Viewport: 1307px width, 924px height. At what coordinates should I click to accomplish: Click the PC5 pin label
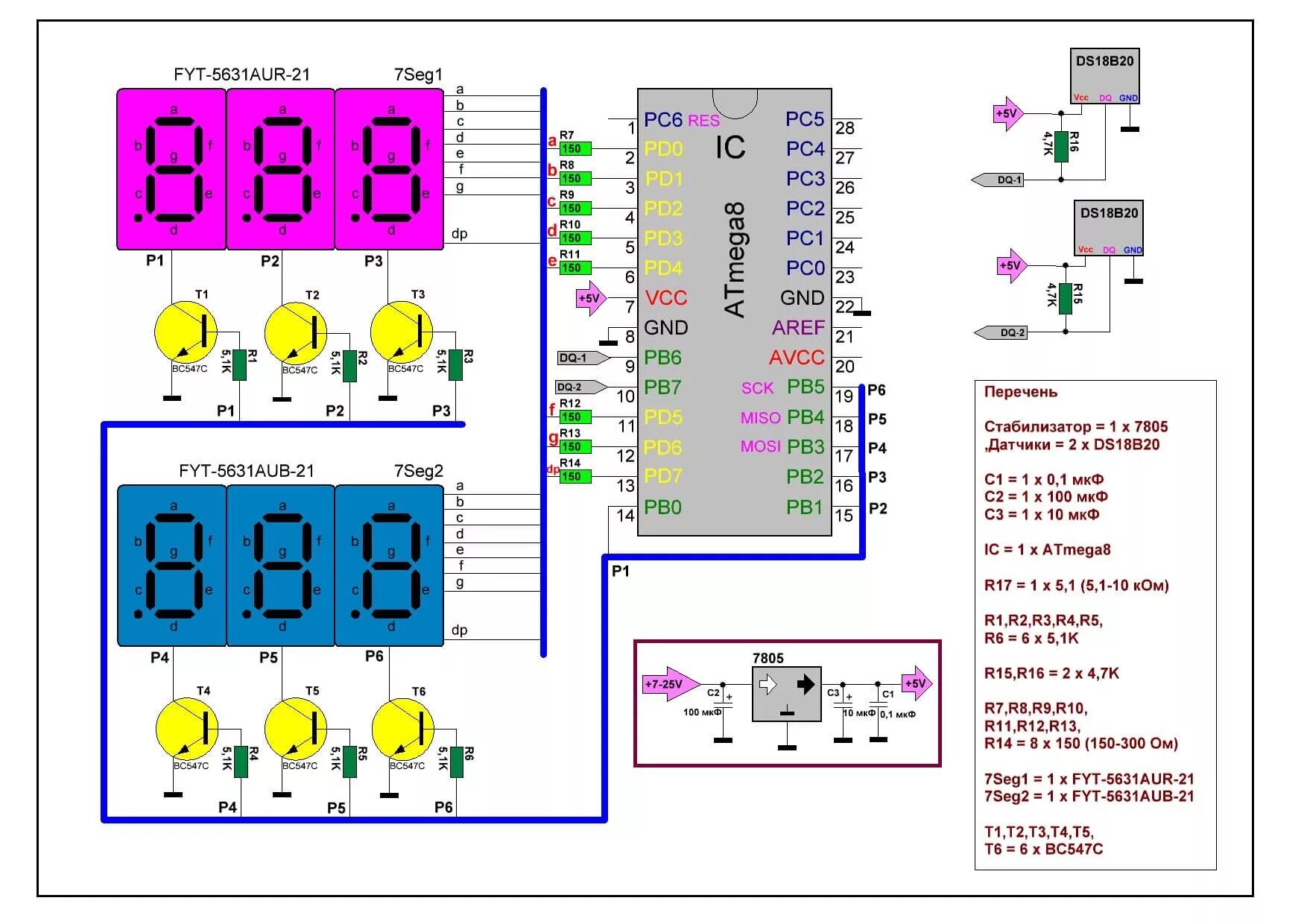click(x=805, y=119)
